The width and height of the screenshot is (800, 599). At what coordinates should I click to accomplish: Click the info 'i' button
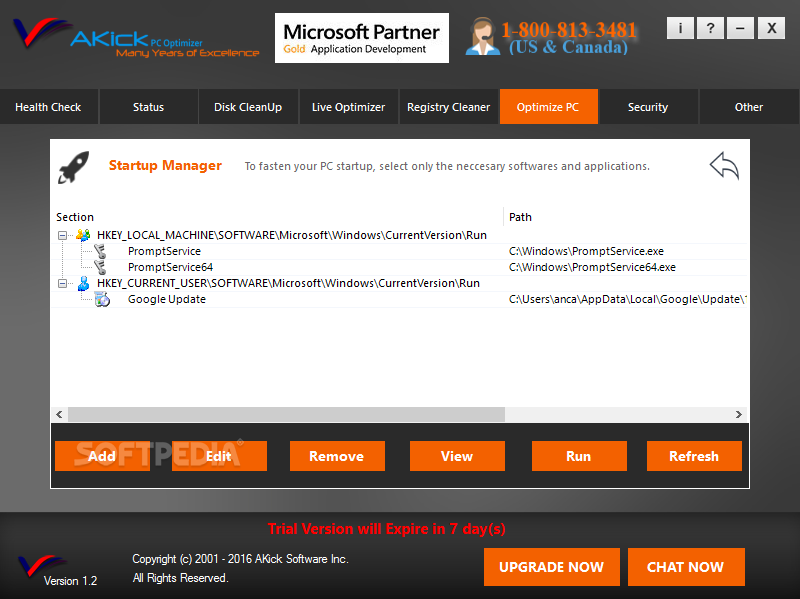(680, 28)
